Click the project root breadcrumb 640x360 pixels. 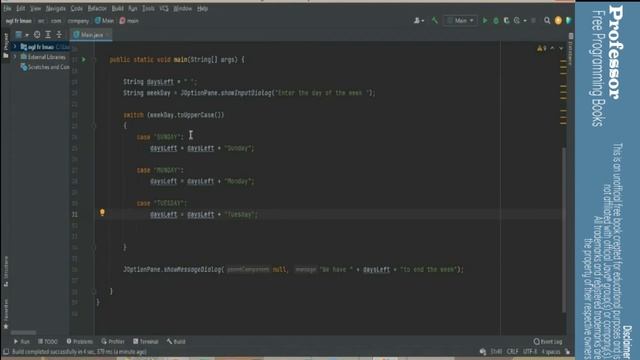(18, 20)
